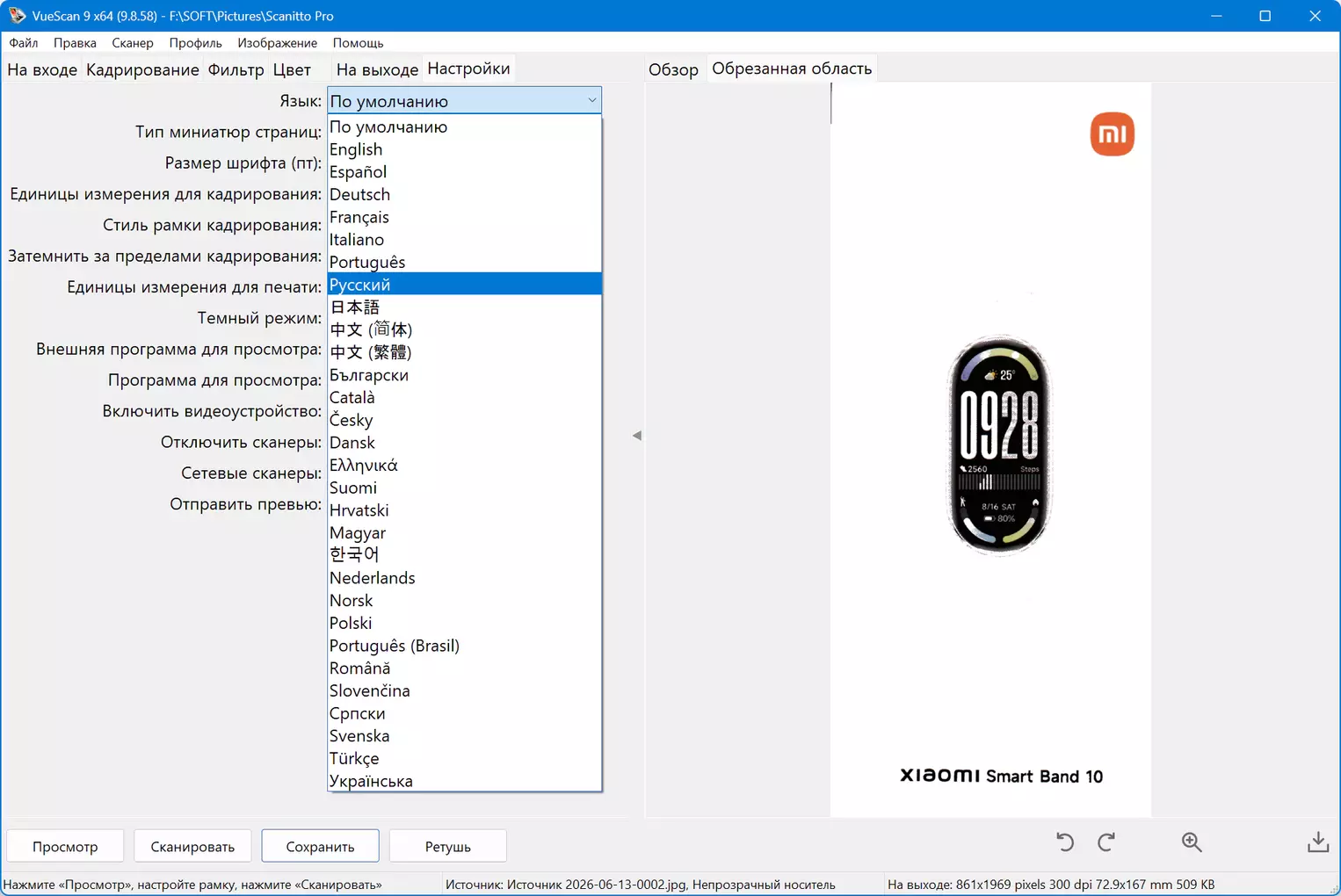Select Japanese 日本語 in the language list
This screenshot has height=896, width=1341.
pos(464,307)
